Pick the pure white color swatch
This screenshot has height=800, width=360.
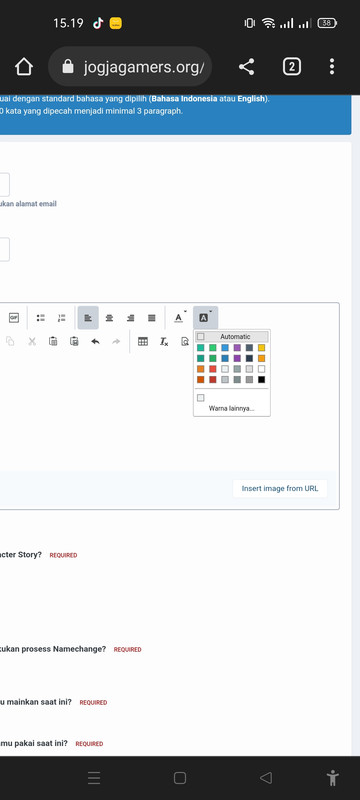pyautogui.click(x=262, y=369)
